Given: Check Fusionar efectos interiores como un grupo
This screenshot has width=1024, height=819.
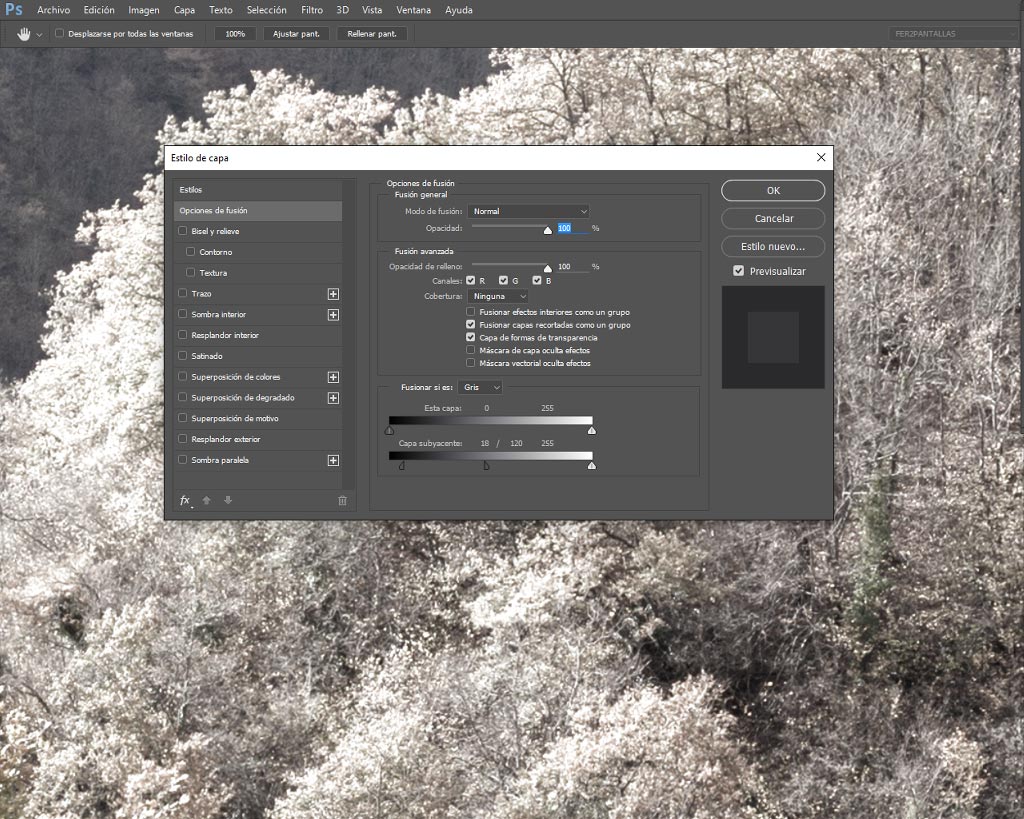Looking at the screenshot, I should 470,312.
